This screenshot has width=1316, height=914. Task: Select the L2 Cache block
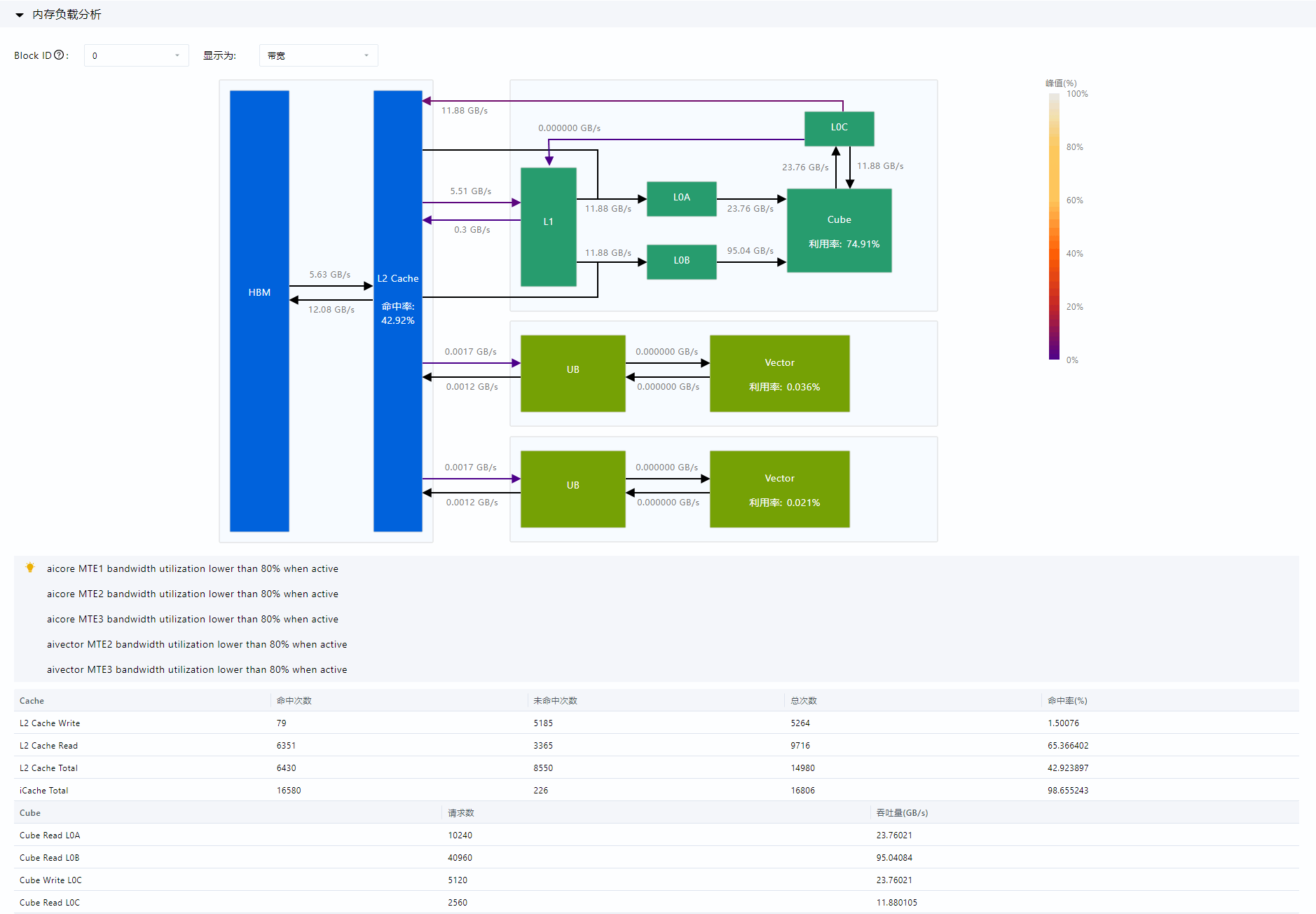(397, 311)
